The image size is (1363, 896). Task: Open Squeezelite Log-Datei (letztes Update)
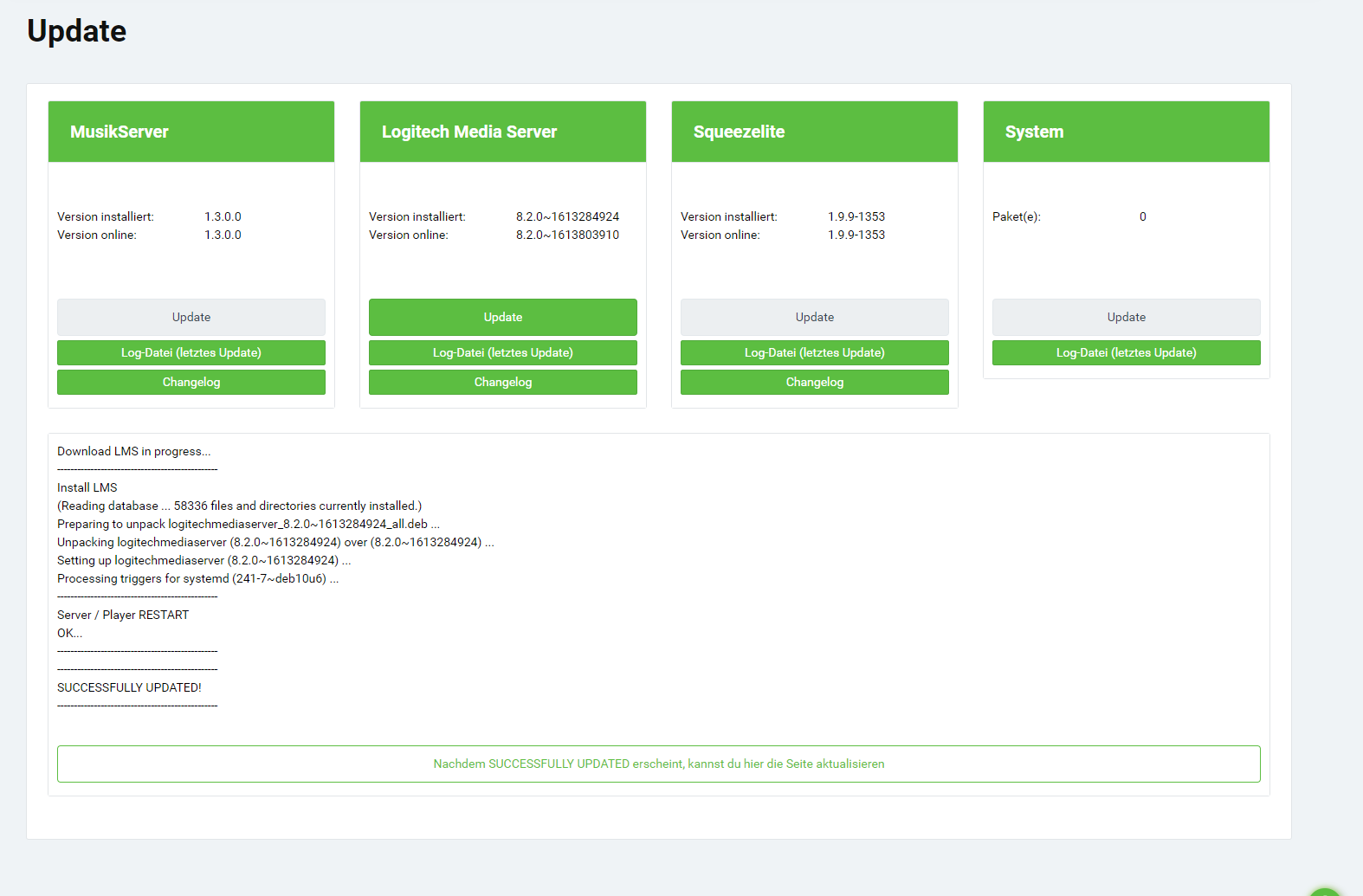(x=815, y=352)
